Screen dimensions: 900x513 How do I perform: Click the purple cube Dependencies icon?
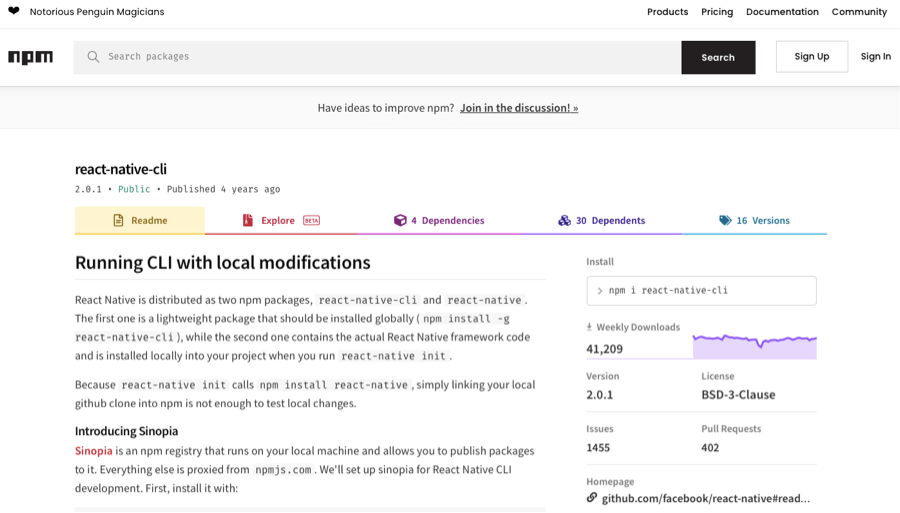pyautogui.click(x=400, y=220)
